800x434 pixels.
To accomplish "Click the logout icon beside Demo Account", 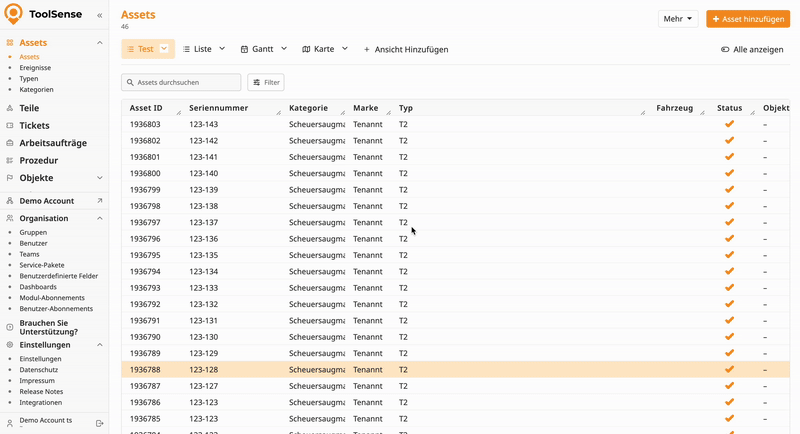I will pos(99,424).
